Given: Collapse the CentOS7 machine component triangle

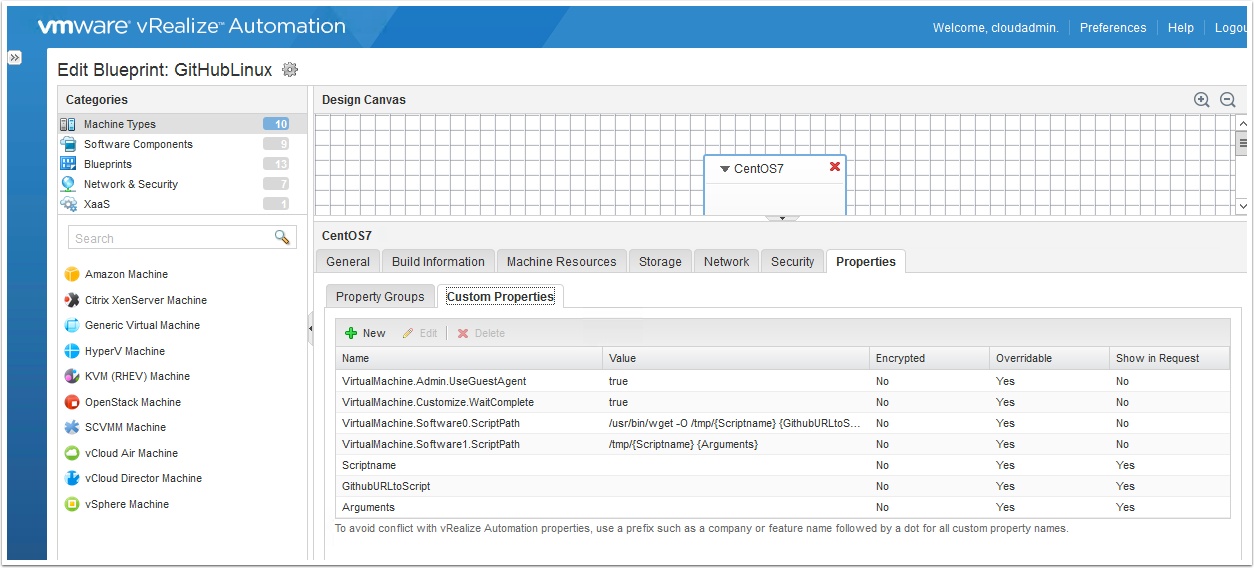Looking at the screenshot, I should click(x=725, y=169).
